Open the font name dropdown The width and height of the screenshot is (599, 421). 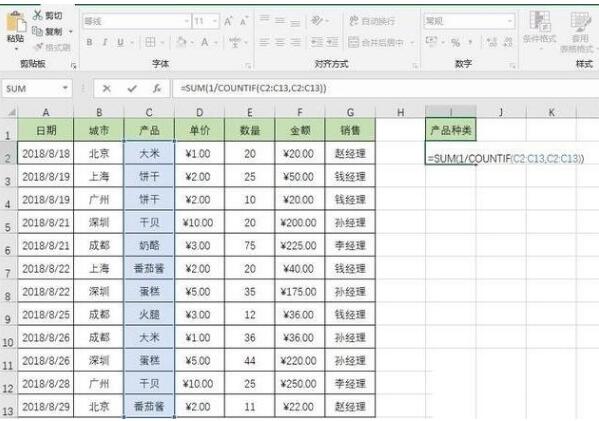point(186,21)
